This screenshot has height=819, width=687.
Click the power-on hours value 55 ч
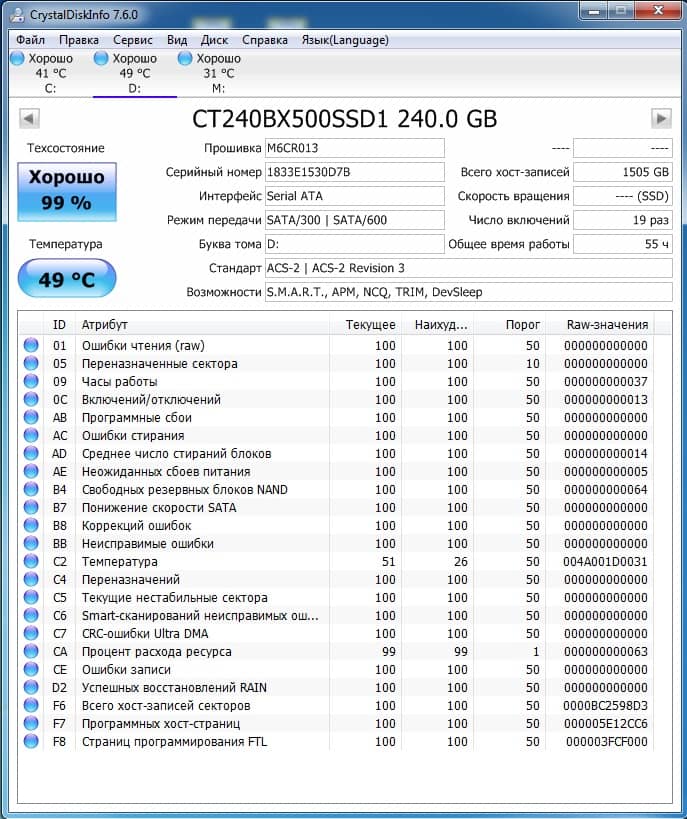tap(623, 244)
